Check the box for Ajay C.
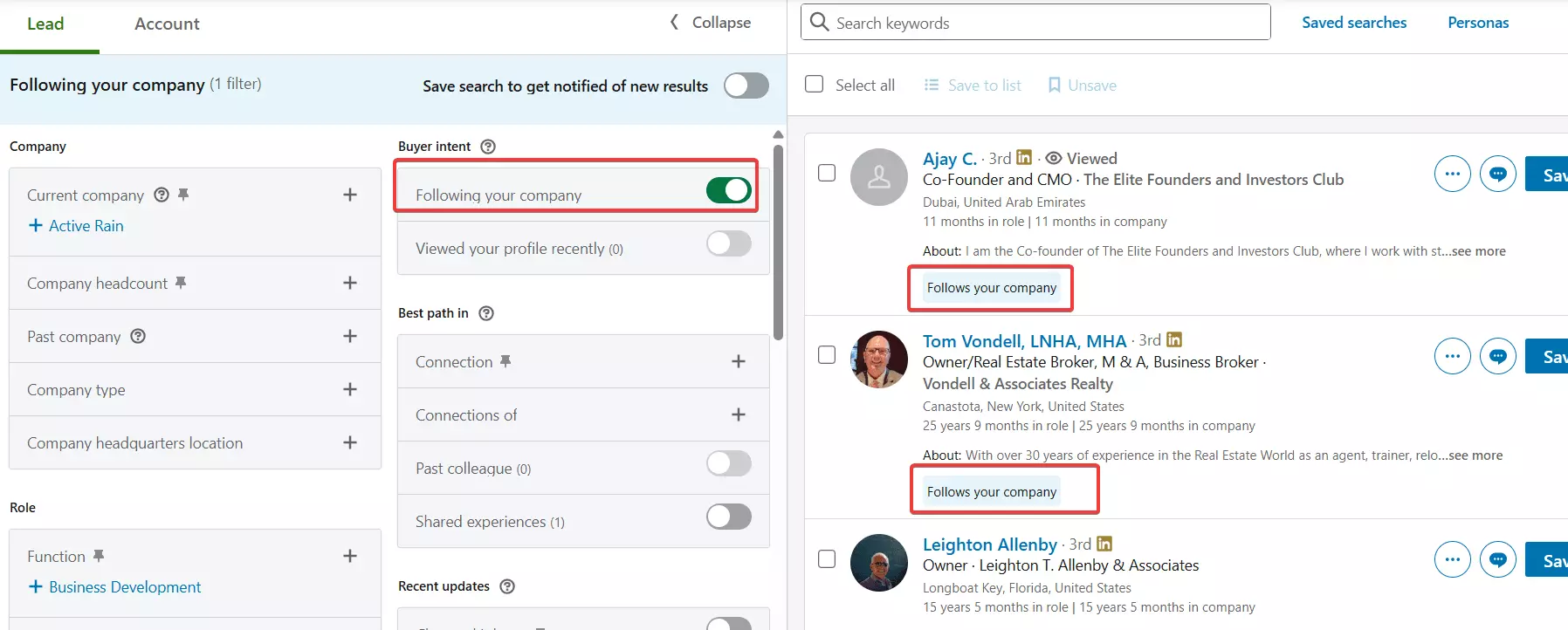Viewport: 1568px width, 630px height. pyautogui.click(x=827, y=173)
